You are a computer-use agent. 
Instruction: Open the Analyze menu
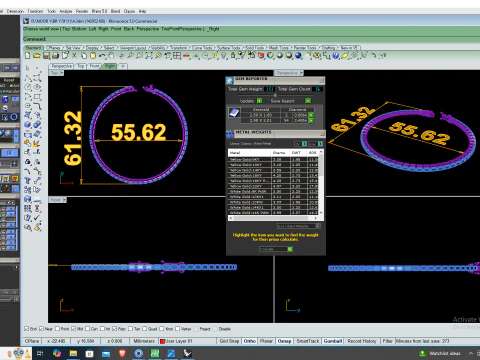(x=66, y=11)
